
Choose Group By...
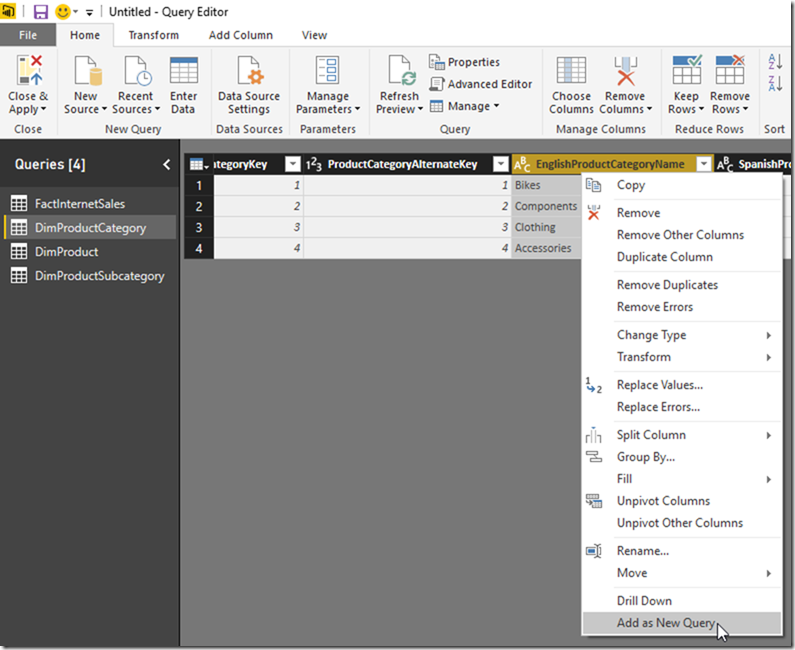coord(682,457)
